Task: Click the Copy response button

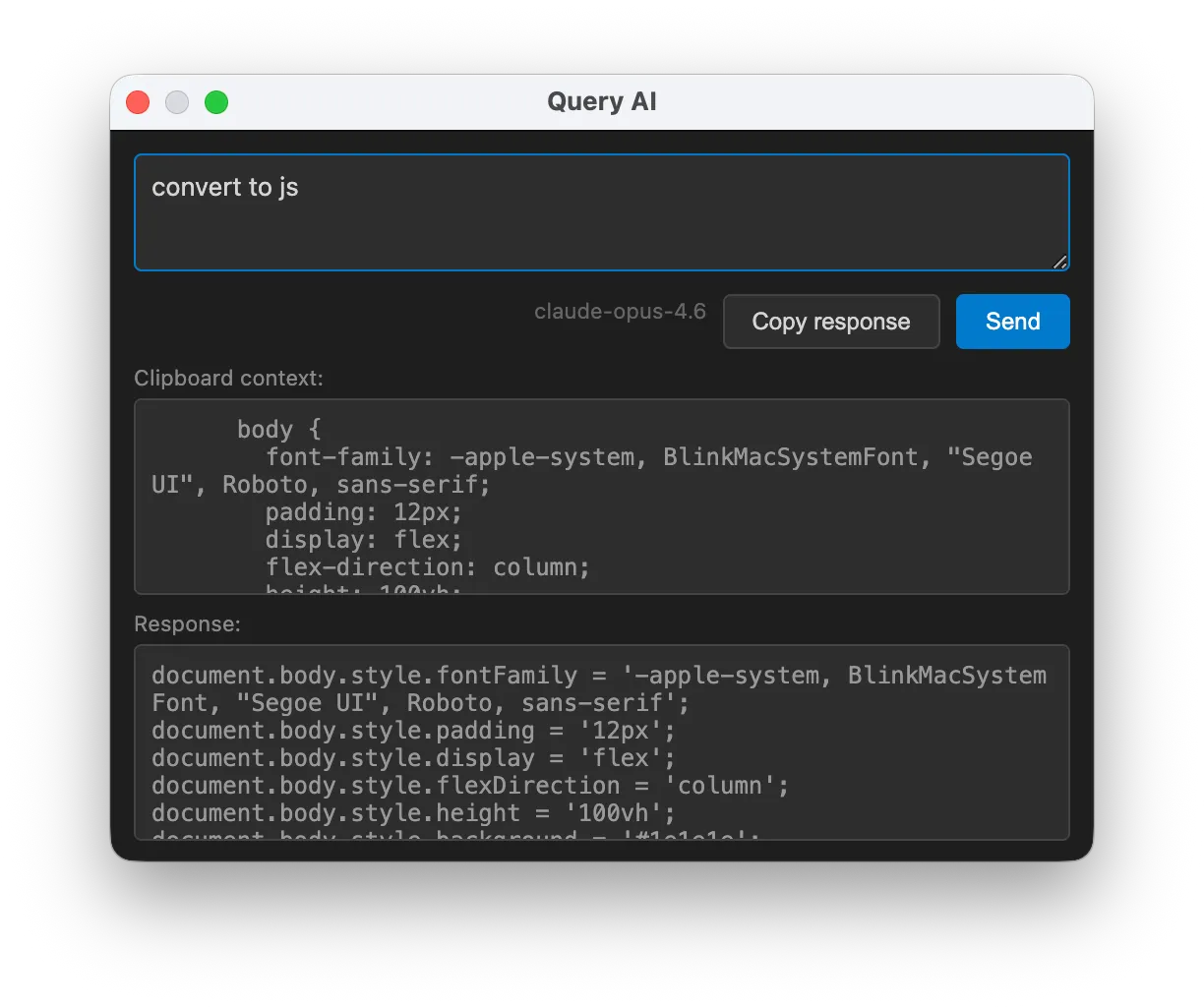Action: [x=830, y=322]
